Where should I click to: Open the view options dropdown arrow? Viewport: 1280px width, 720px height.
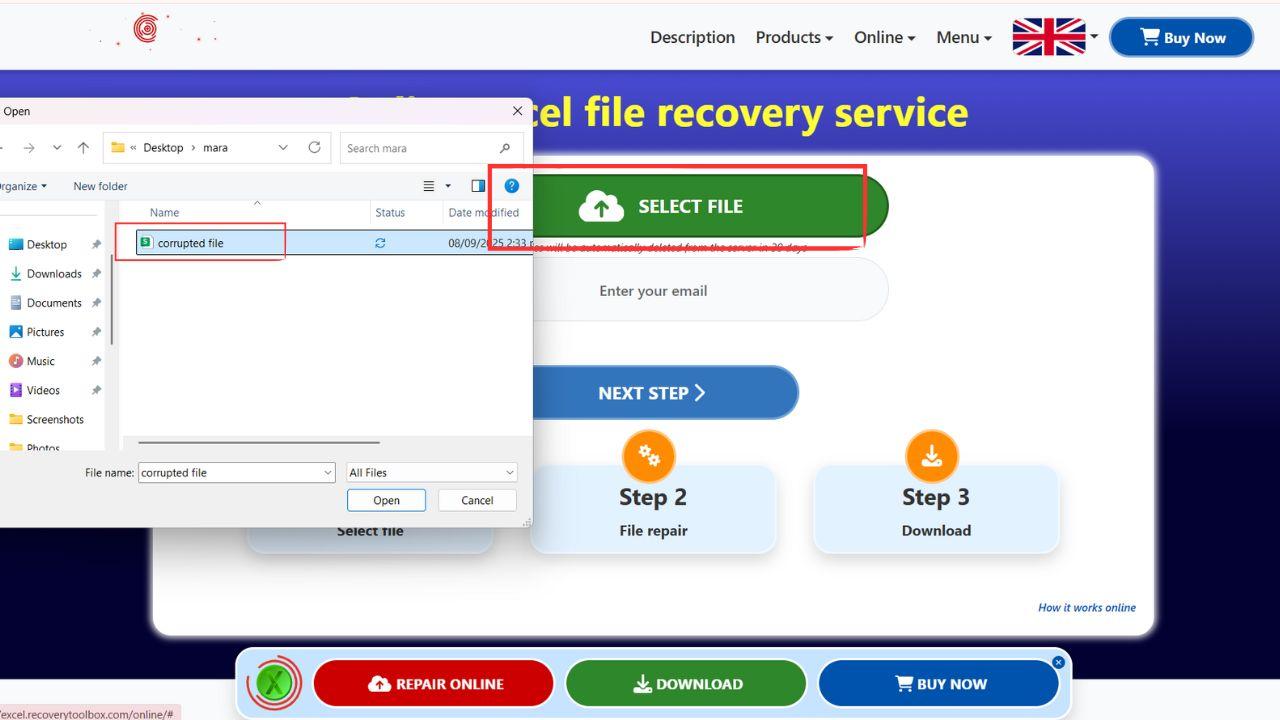(x=448, y=186)
